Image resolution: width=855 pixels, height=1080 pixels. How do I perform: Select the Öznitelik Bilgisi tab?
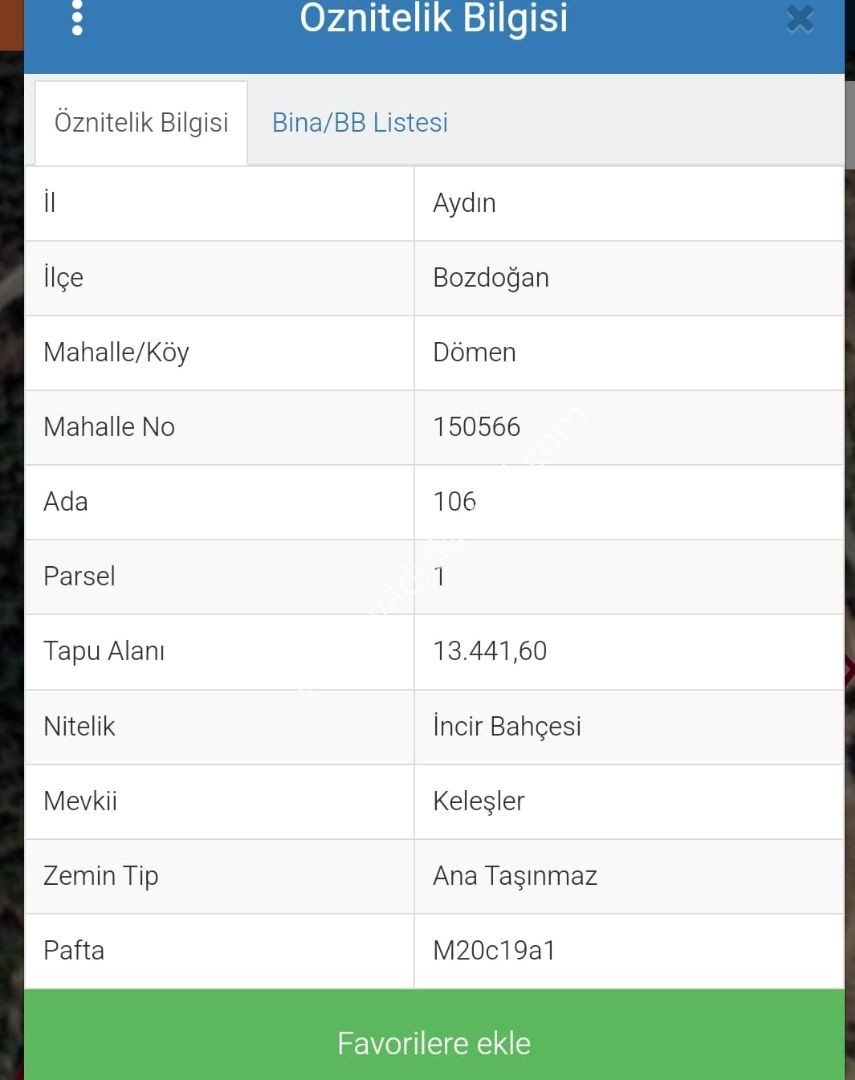[141, 123]
